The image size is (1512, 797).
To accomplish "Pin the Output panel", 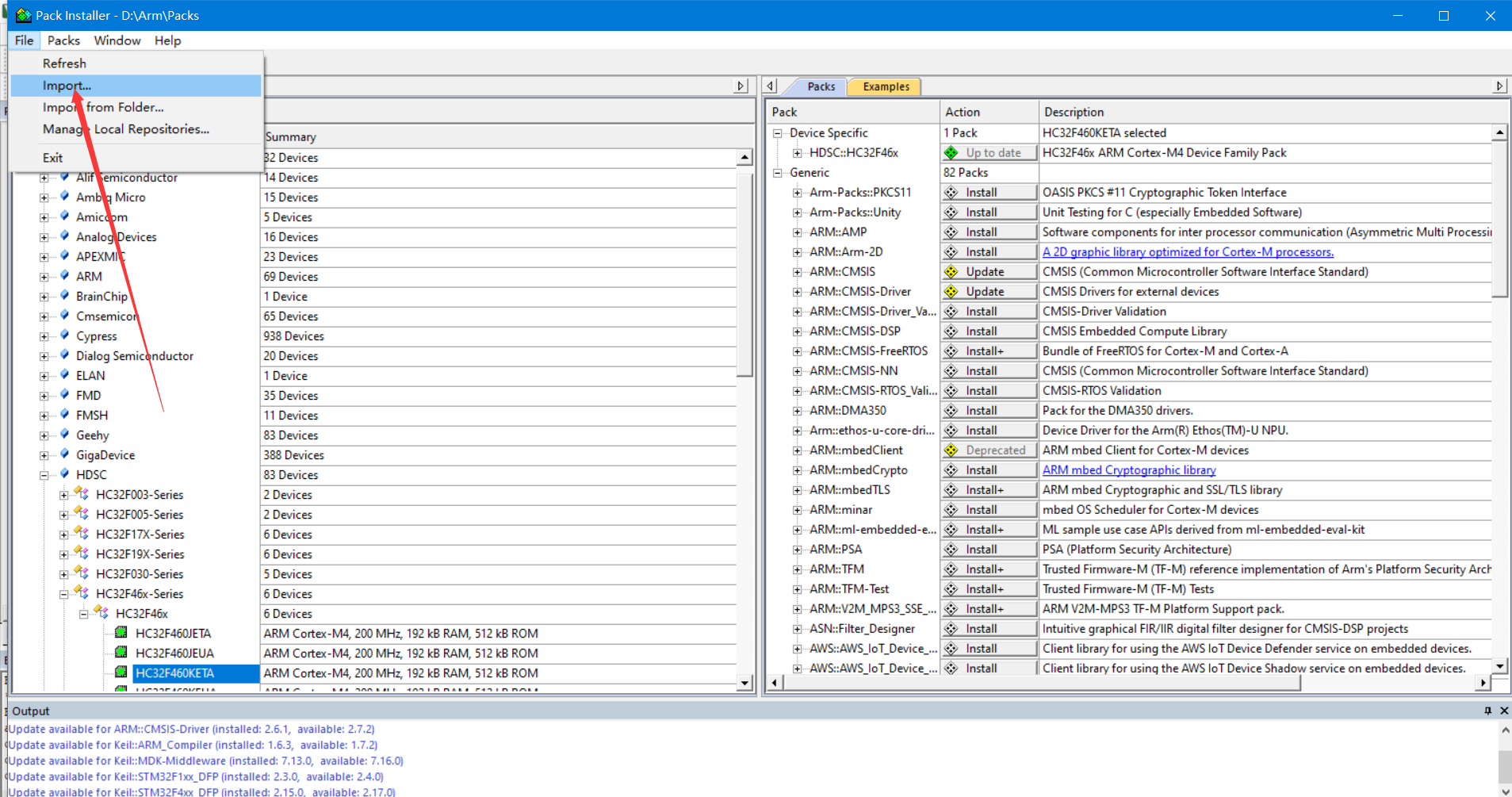I will (1487, 711).
